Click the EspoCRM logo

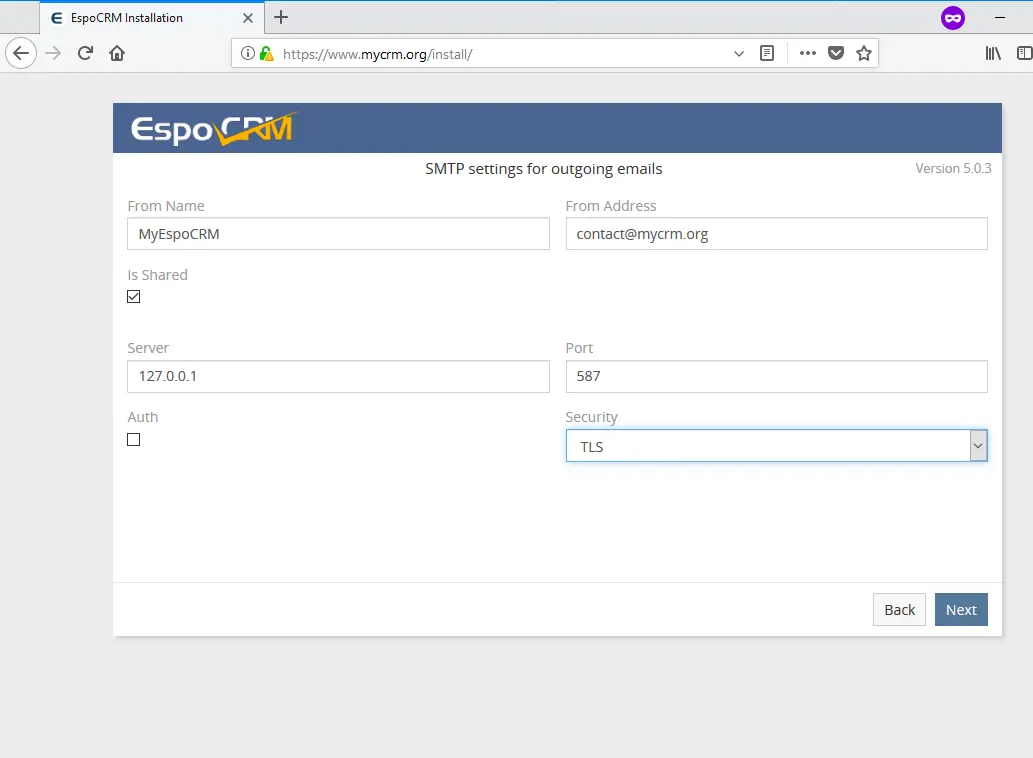(215, 128)
